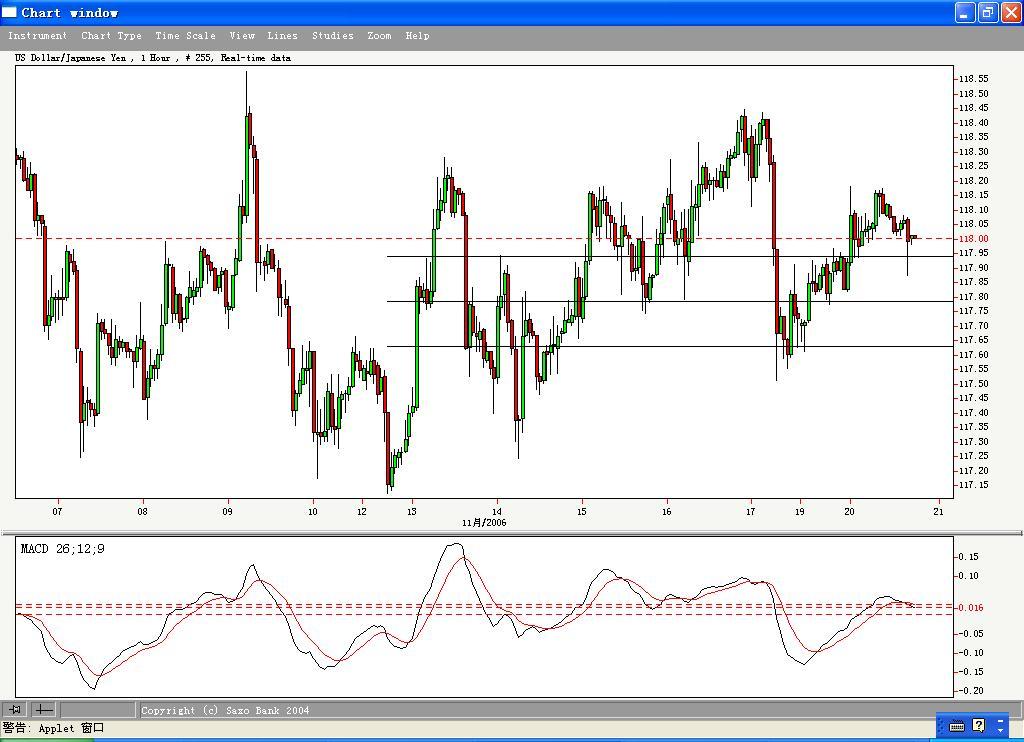
Task: Click the 0.15 MACD axis label
Action: 969,557
